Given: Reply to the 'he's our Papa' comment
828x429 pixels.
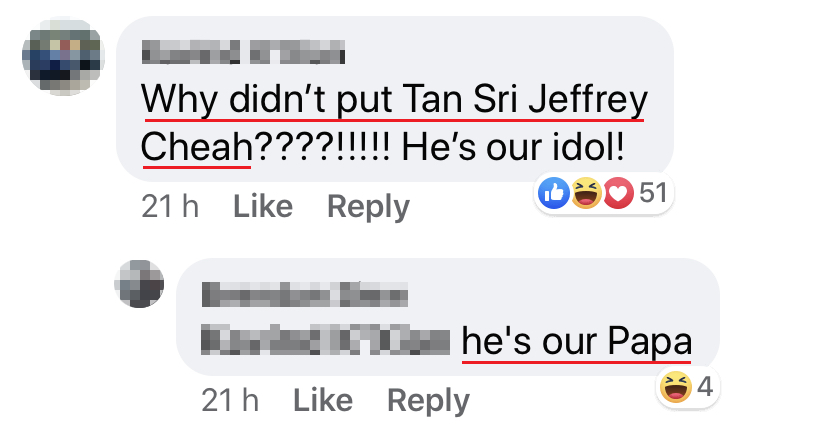Looking at the screenshot, I should click(x=428, y=402).
